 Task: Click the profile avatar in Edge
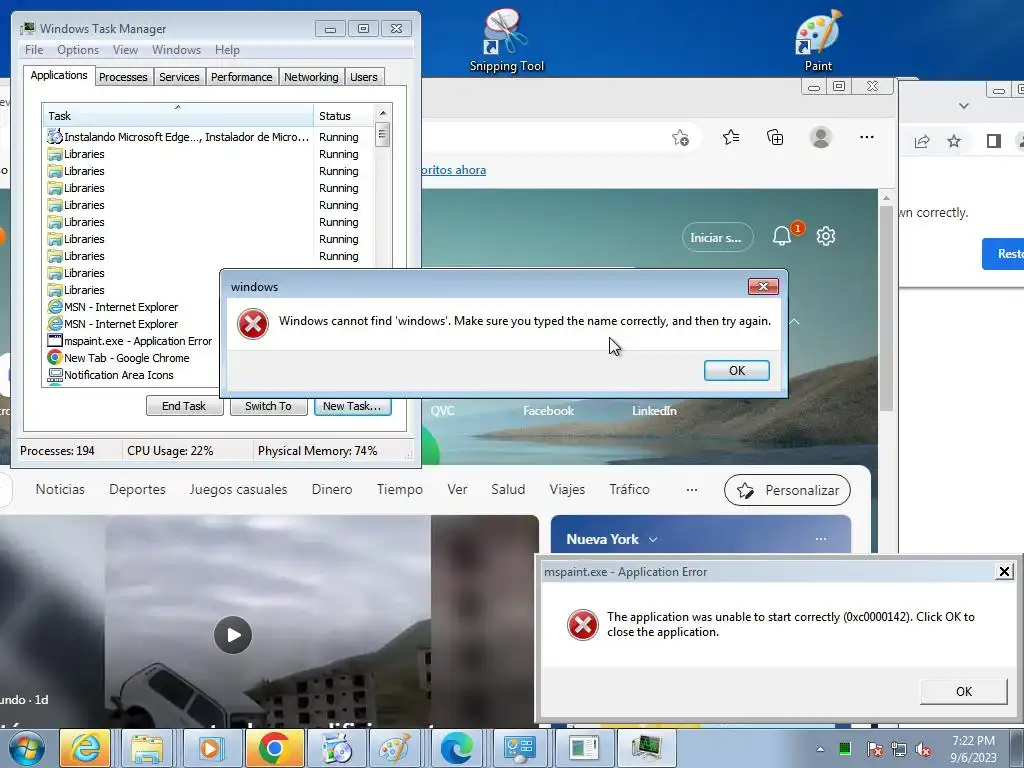820,137
